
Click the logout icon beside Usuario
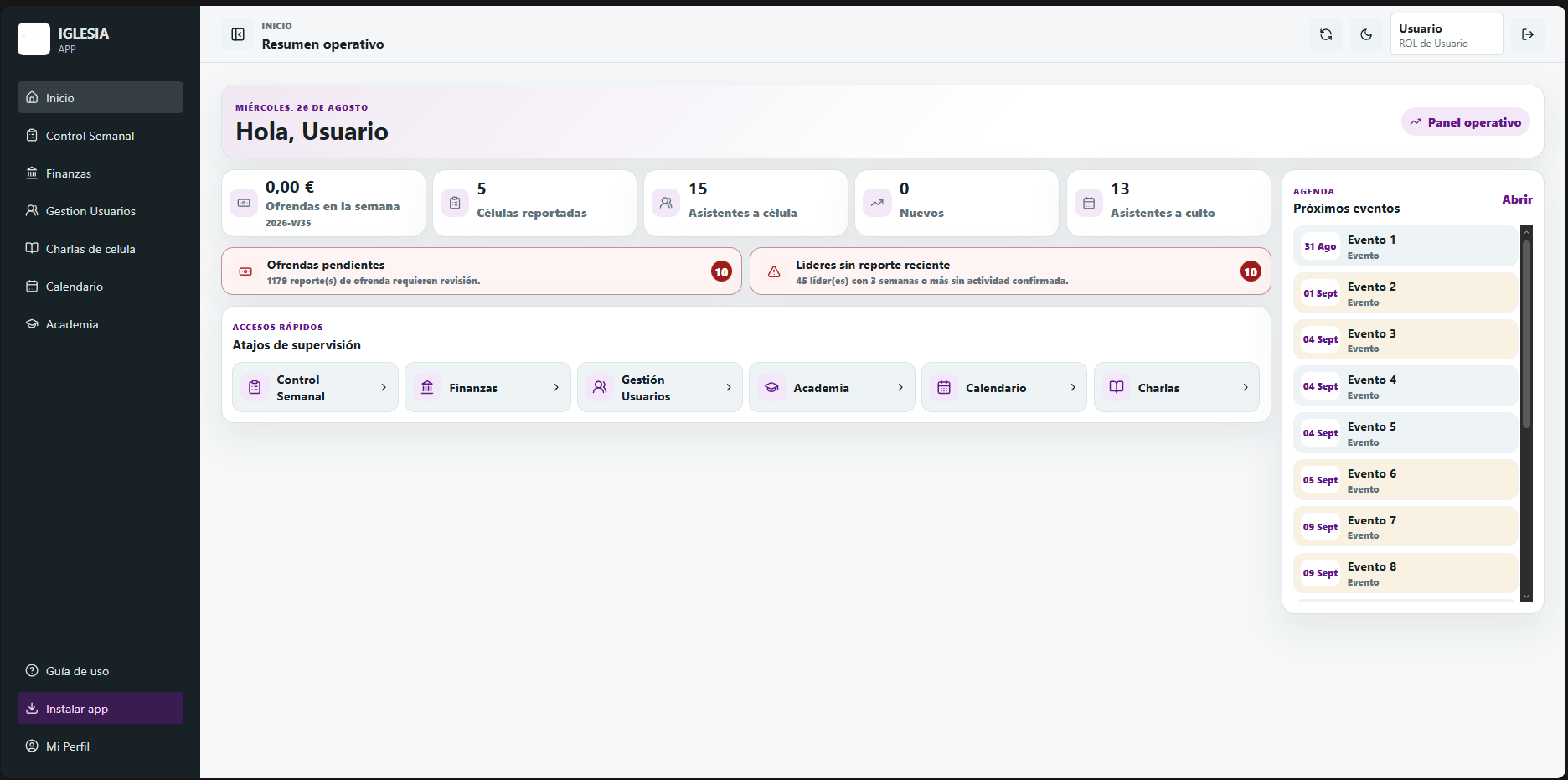coord(1528,34)
